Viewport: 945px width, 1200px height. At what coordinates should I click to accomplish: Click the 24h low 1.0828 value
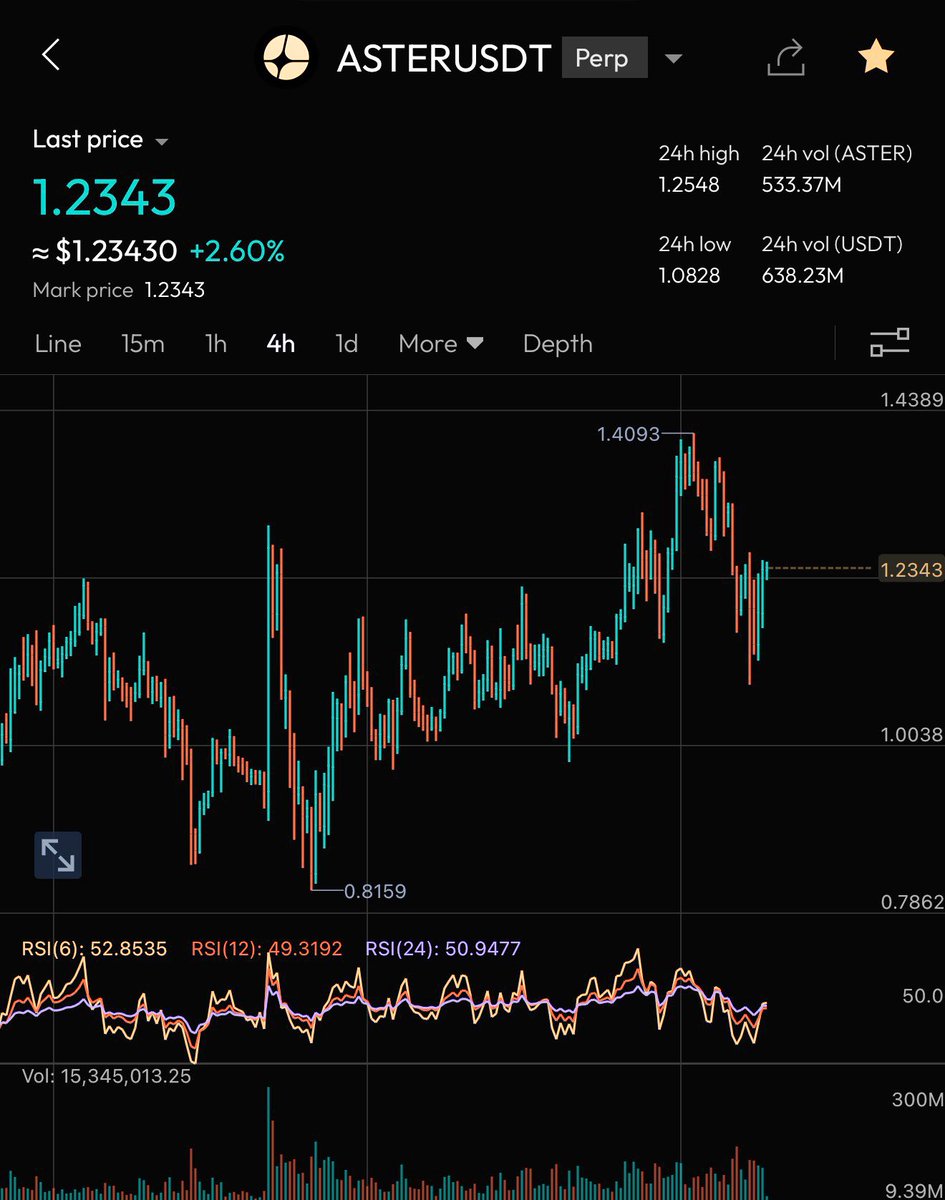(689, 275)
